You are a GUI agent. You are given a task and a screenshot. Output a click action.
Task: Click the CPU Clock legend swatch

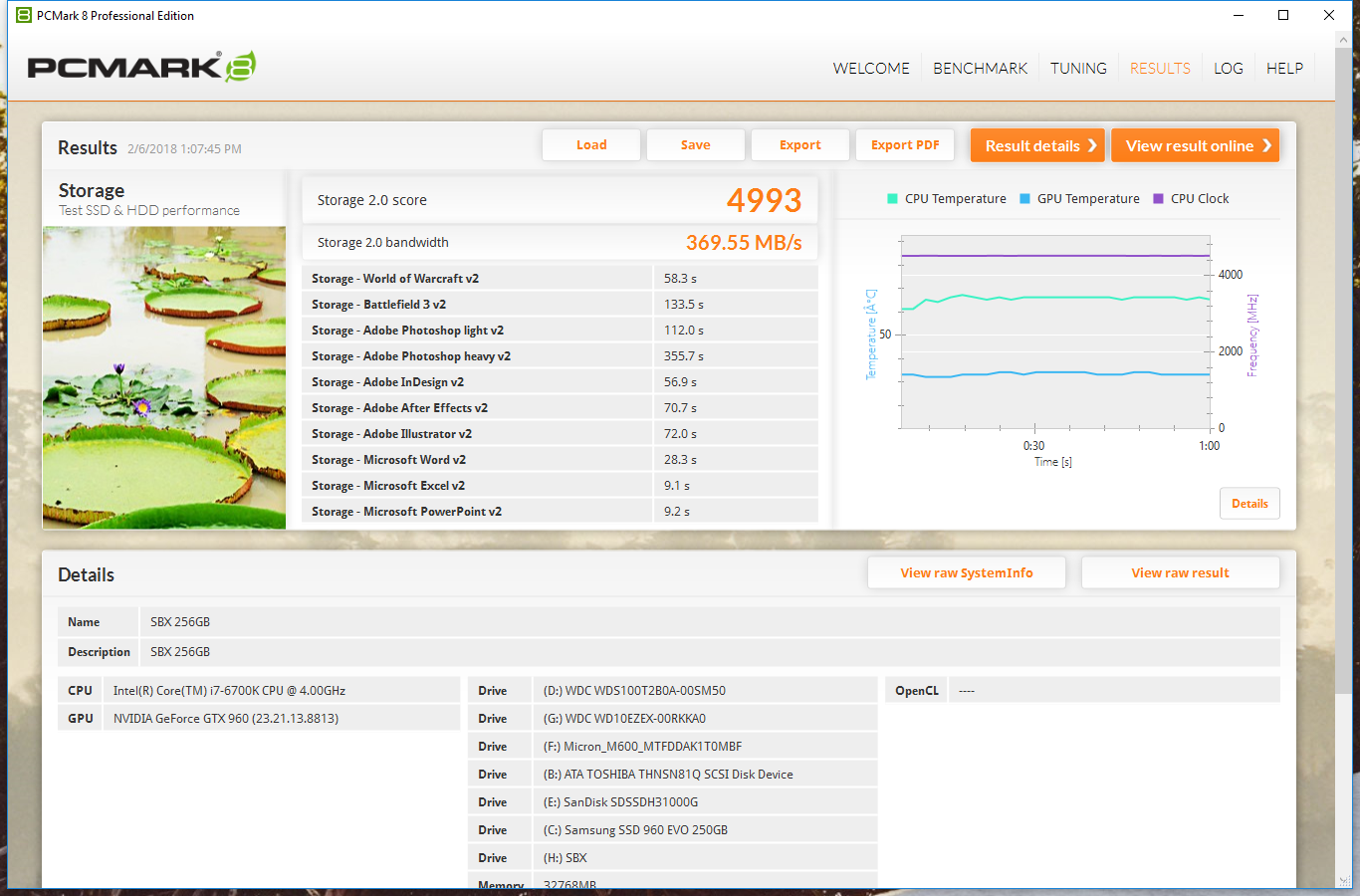click(x=1158, y=199)
